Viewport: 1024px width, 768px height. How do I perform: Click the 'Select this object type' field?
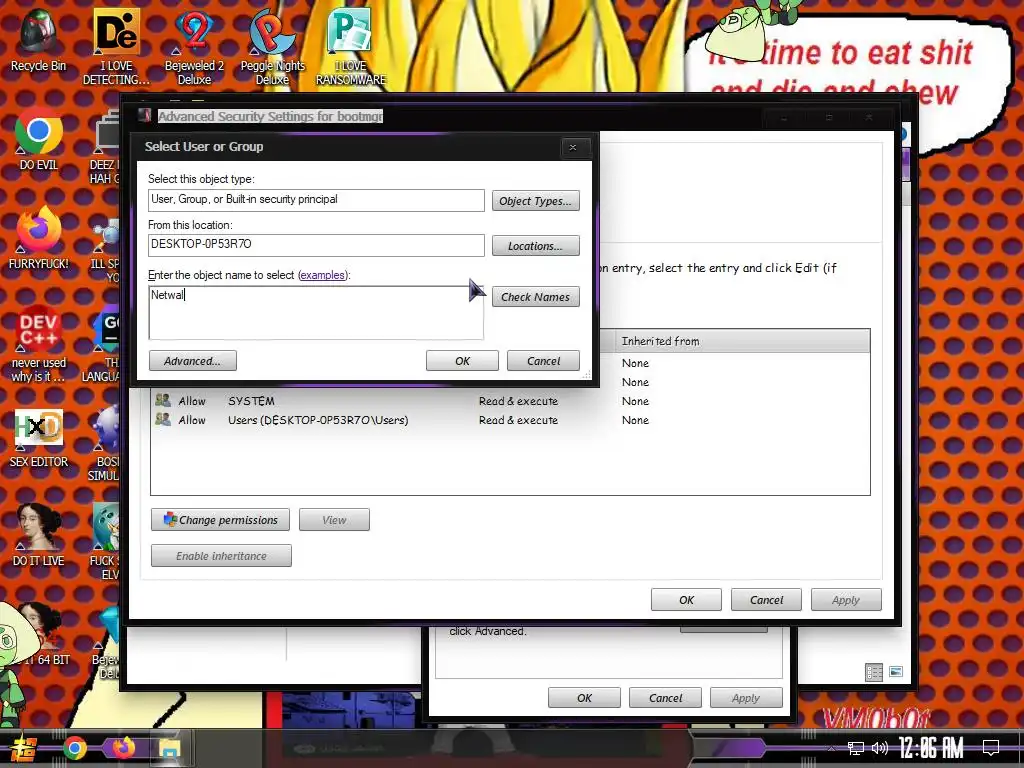pos(316,200)
